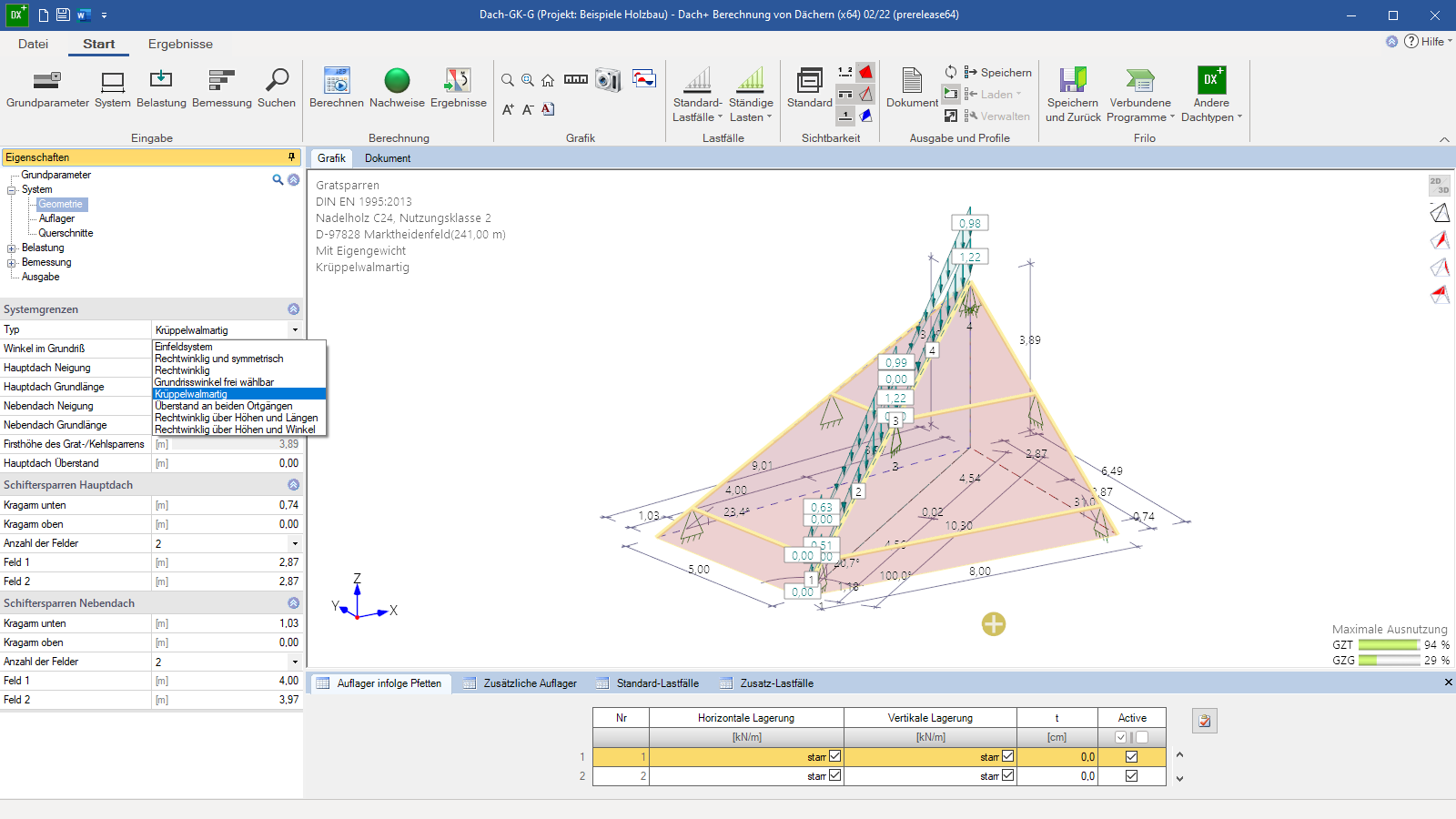Edit the Kragarm unten 0,74 field
The height and width of the screenshot is (819, 1456).
point(237,505)
